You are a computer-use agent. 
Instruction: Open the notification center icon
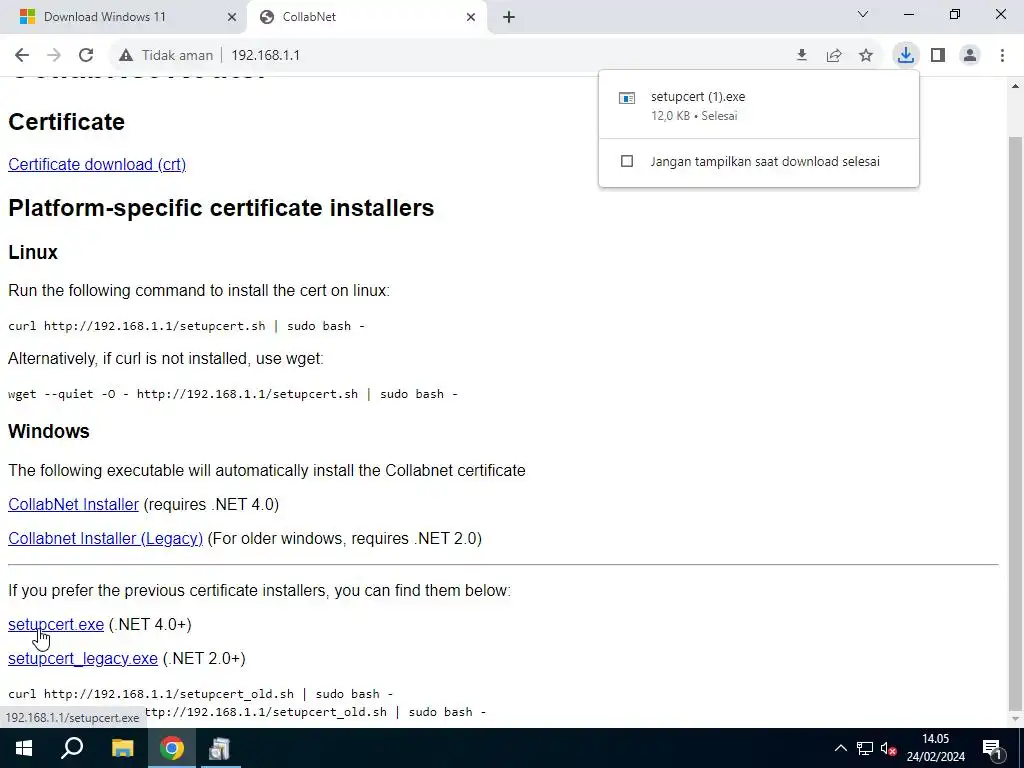[x=992, y=748]
